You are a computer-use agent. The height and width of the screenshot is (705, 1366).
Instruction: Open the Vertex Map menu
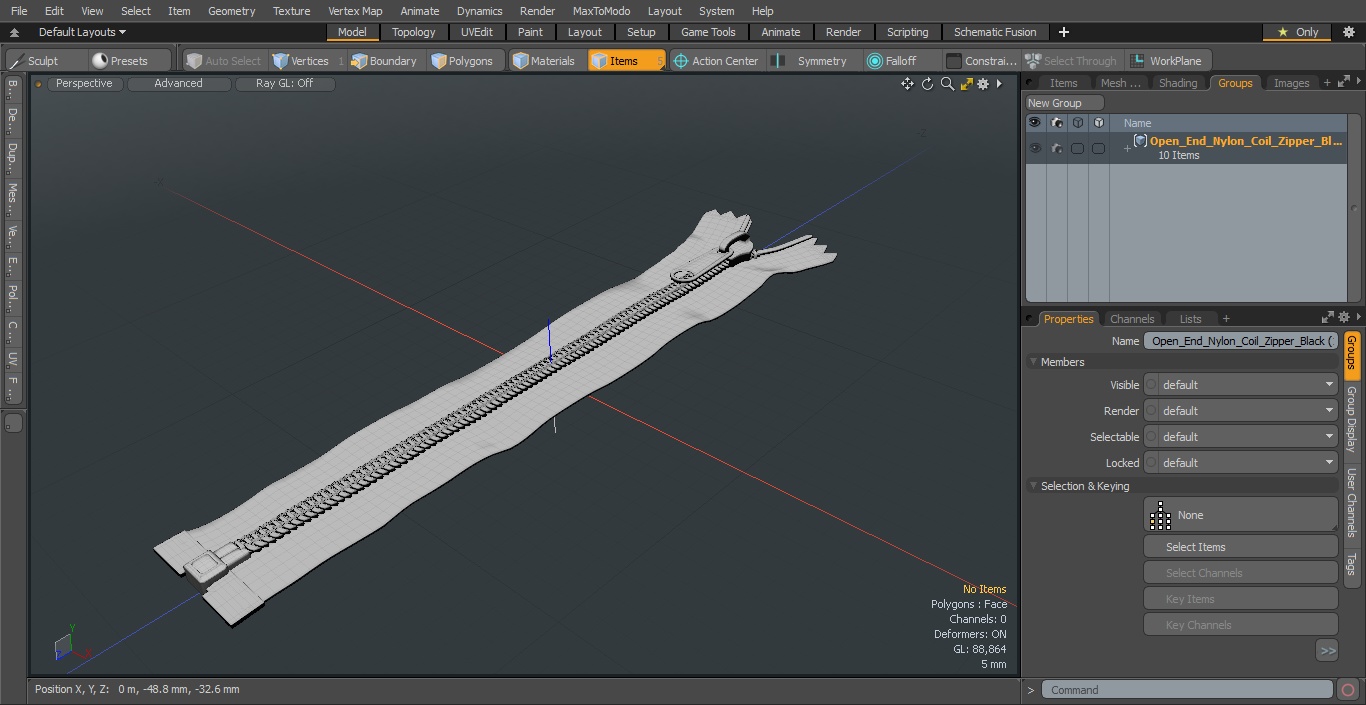click(x=355, y=11)
